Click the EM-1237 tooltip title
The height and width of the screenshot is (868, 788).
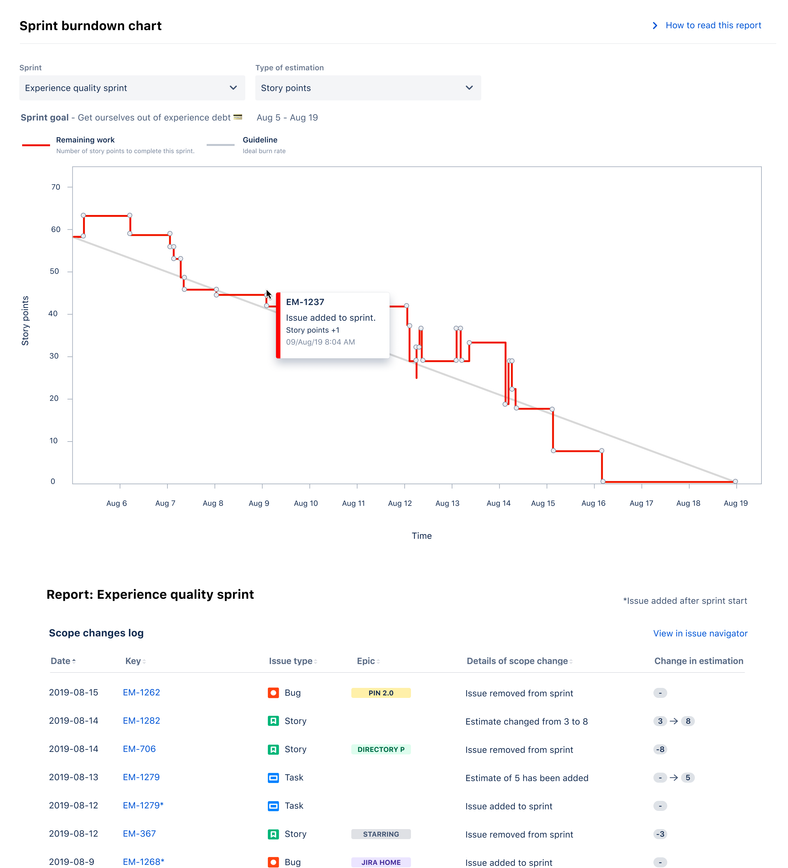pyautogui.click(x=305, y=302)
